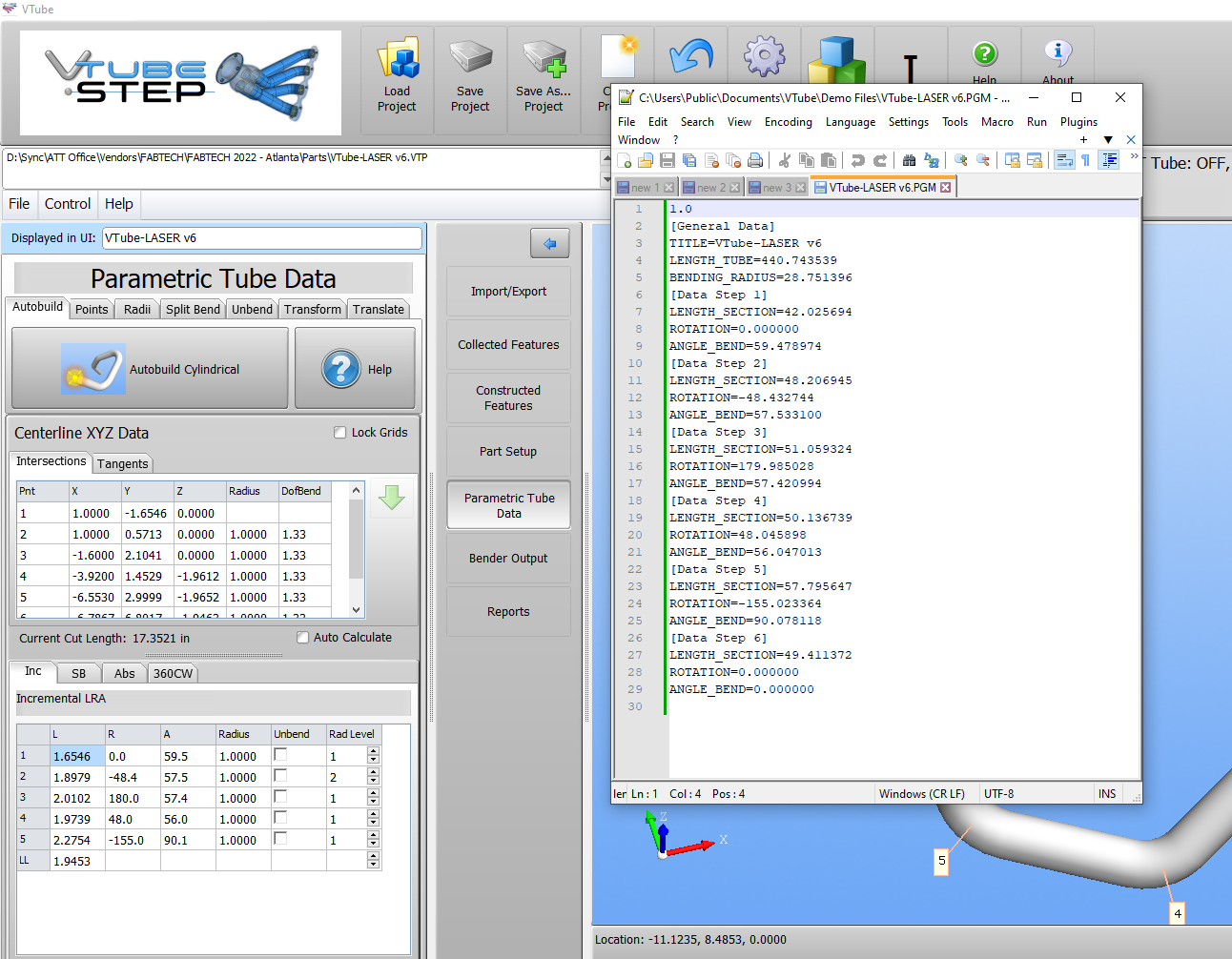Click Notepad++ Paste icon
Image resolution: width=1232 pixels, height=959 pixels.
(829, 160)
